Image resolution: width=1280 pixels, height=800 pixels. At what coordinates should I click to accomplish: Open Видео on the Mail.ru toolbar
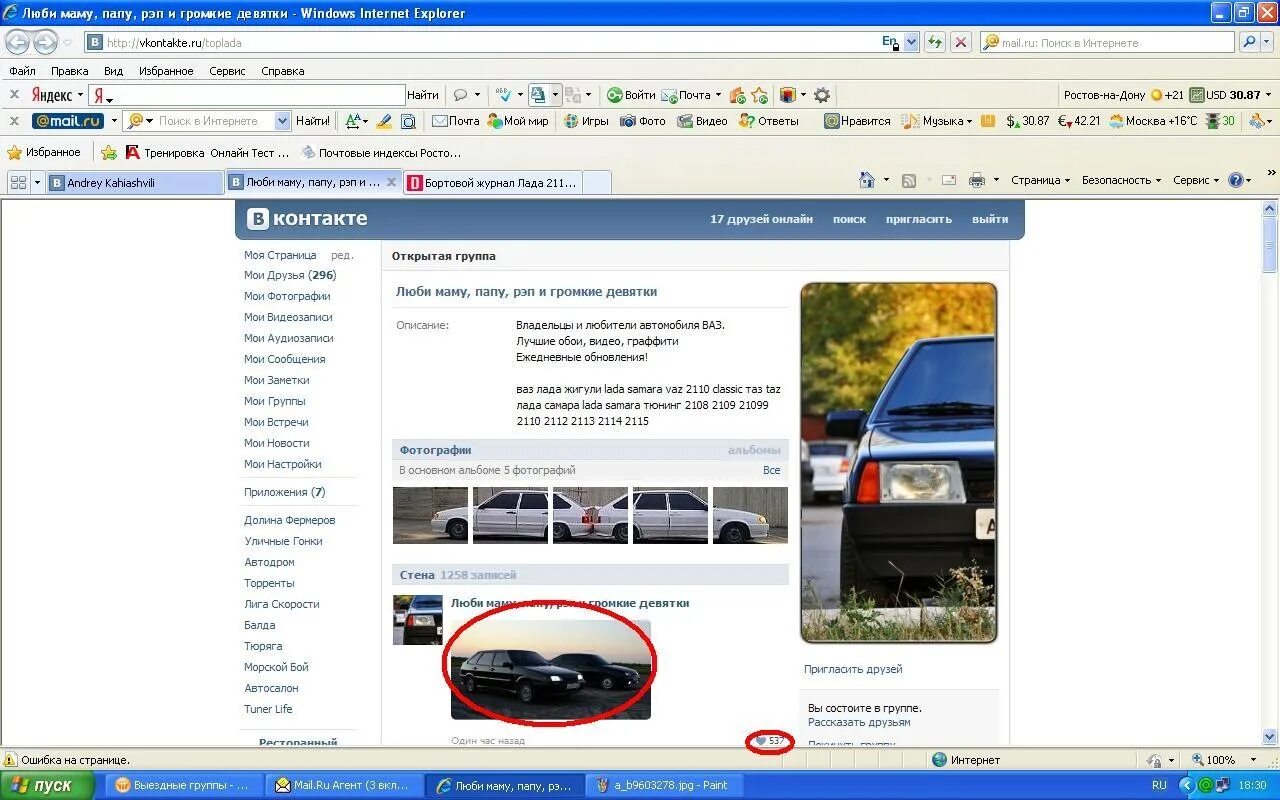[702, 121]
